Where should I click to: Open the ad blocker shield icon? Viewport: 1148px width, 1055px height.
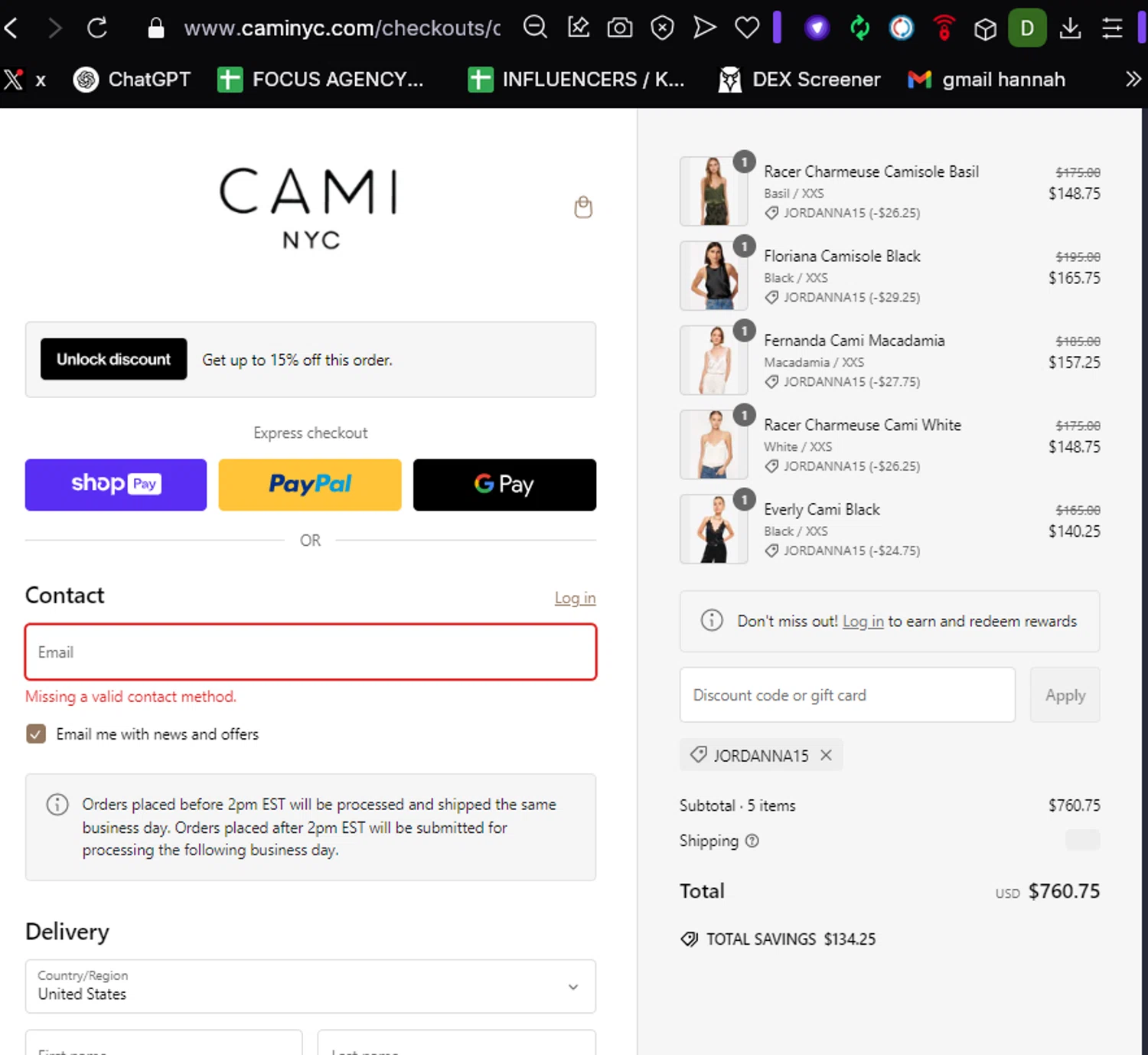click(662, 28)
